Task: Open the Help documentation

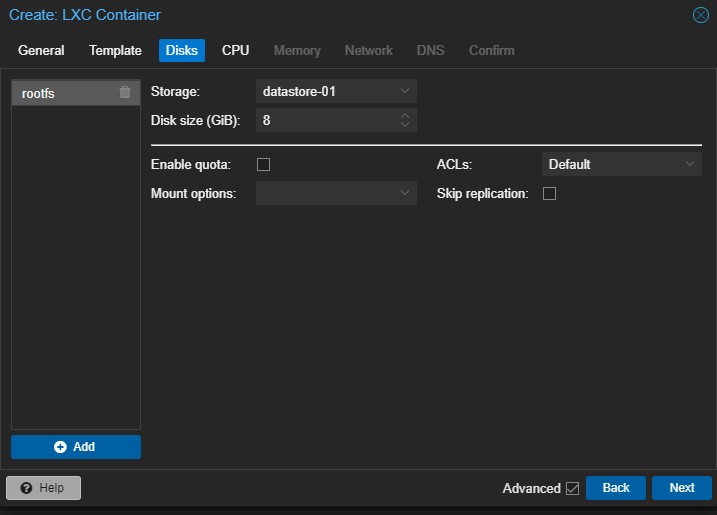Action: pos(43,488)
